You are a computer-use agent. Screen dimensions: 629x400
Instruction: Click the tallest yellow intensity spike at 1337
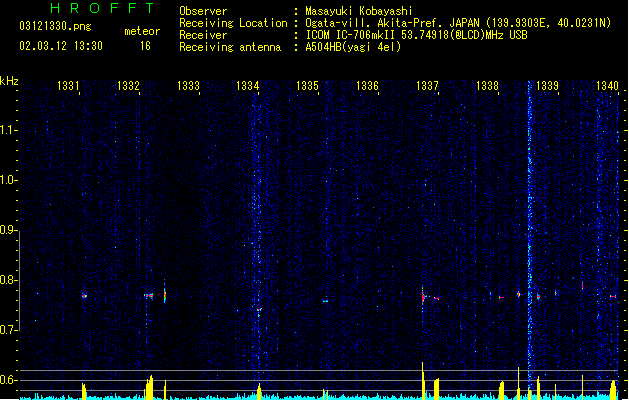(x=422, y=380)
